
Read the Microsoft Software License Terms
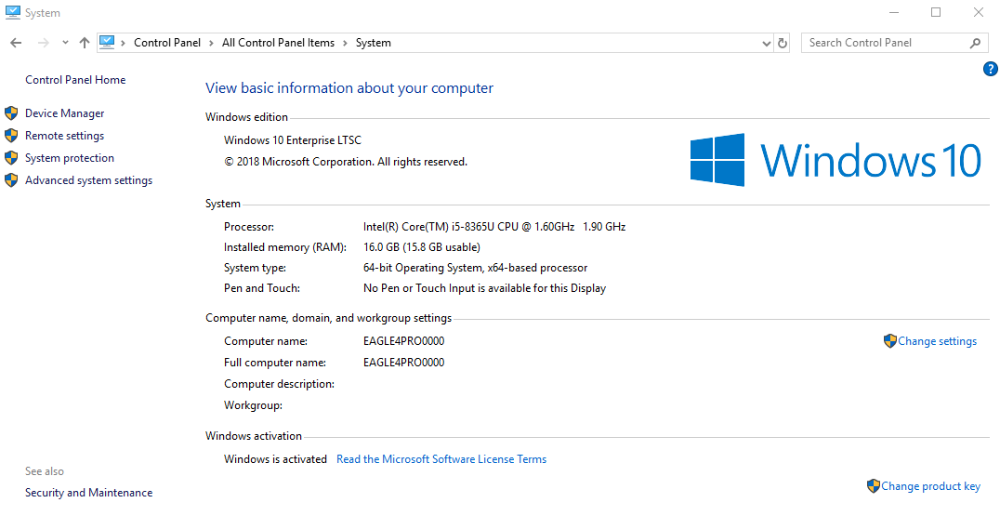[x=441, y=459]
